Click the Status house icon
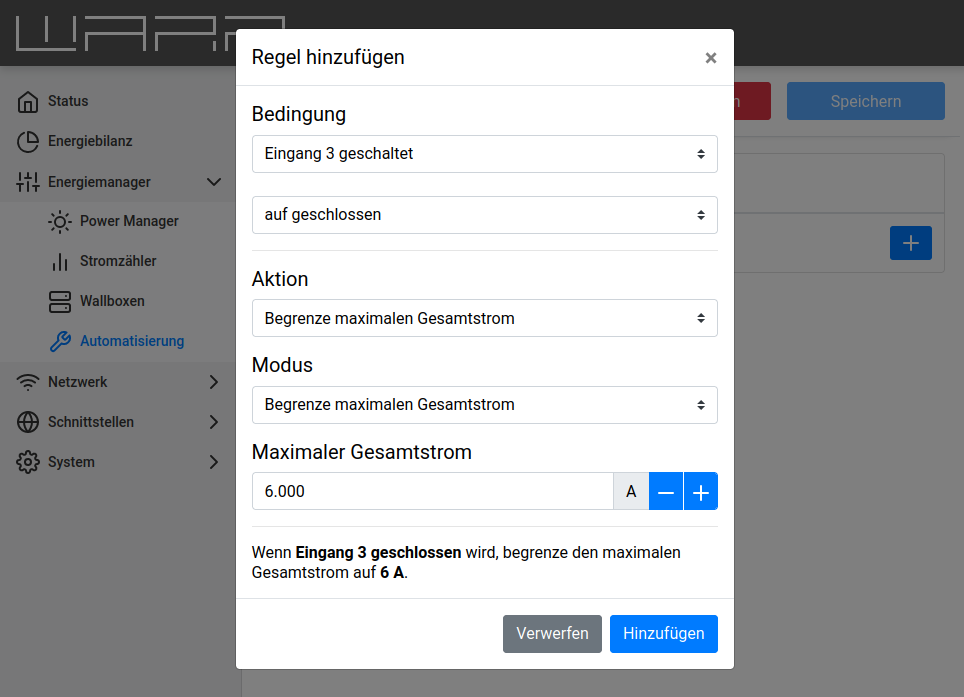 pyautogui.click(x=28, y=102)
